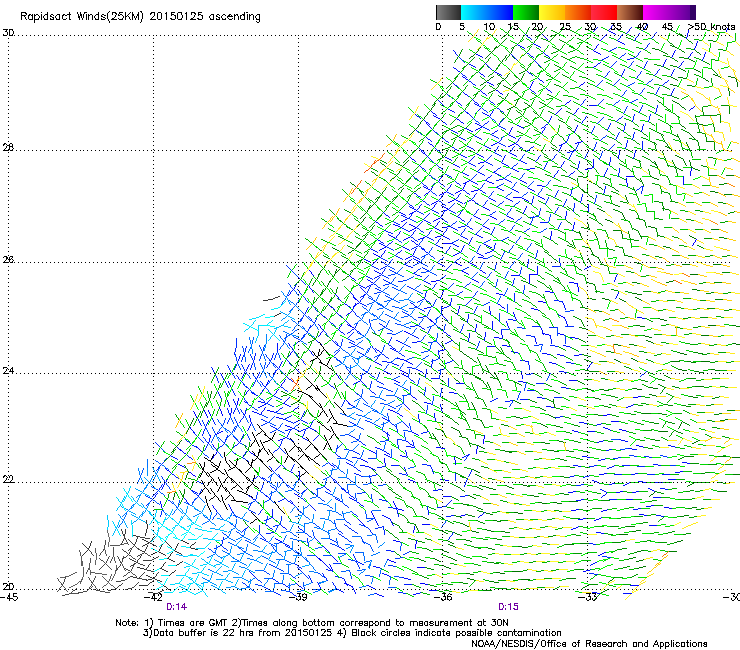Click the cyan 5-10 knots legend color
Image resolution: width=740 pixels, height=650 pixels.
pyautogui.click(x=474, y=12)
